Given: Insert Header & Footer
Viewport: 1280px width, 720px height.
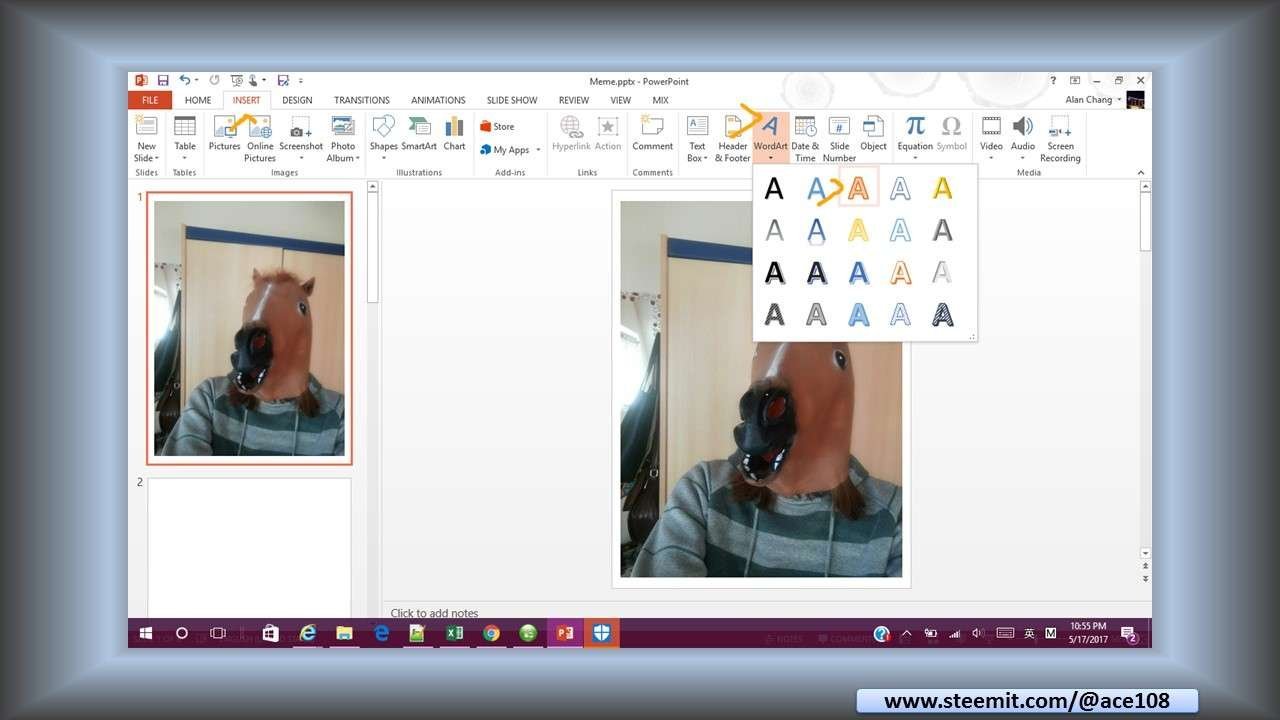Looking at the screenshot, I should tap(732, 138).
